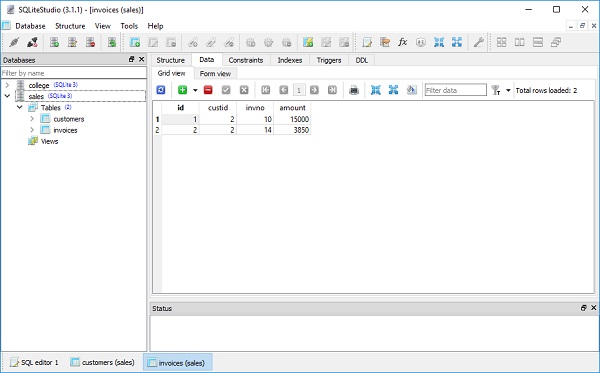Delete selected row with red minus
Image resolution: width=600 pixels, height=373 pixels.
pos(208,90)
